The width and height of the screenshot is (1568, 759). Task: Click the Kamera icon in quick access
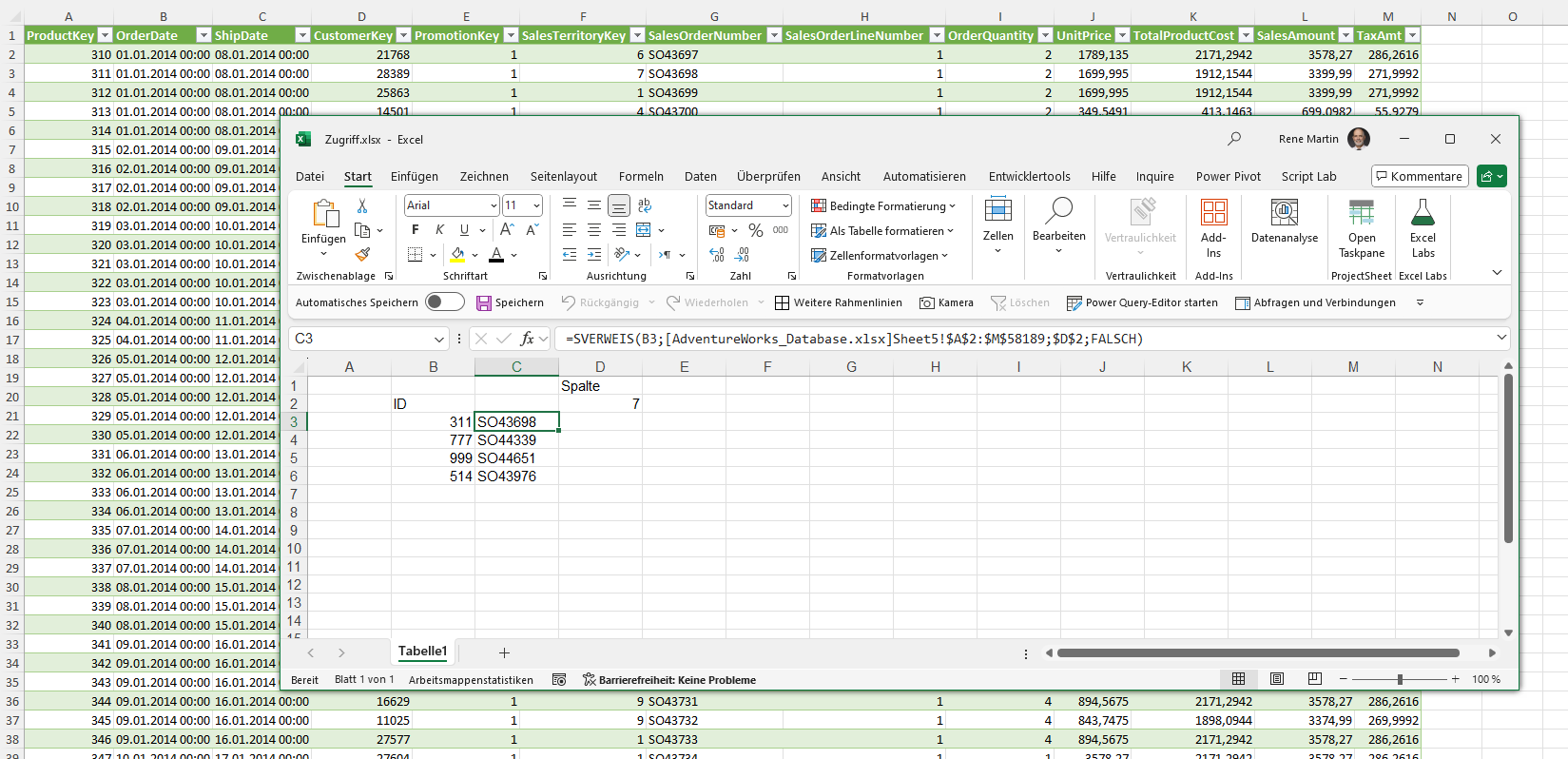(x=946, y=302)
